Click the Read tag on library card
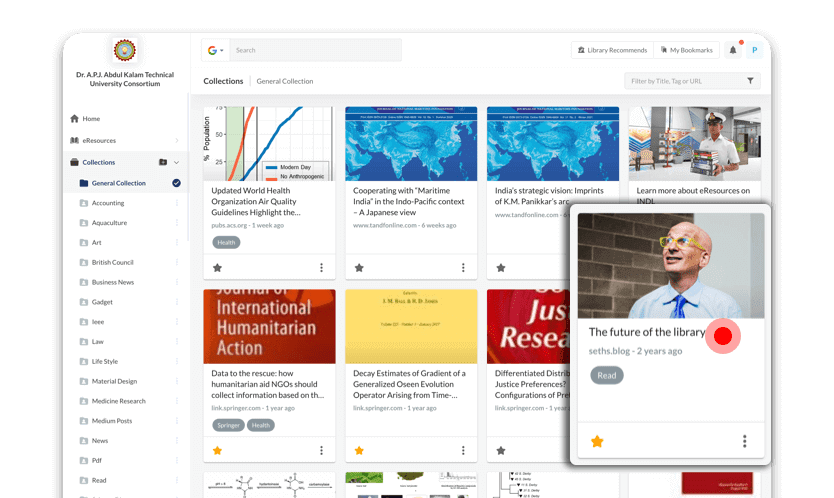The width and height of the screenshot is (834, 498). point(606,375)
